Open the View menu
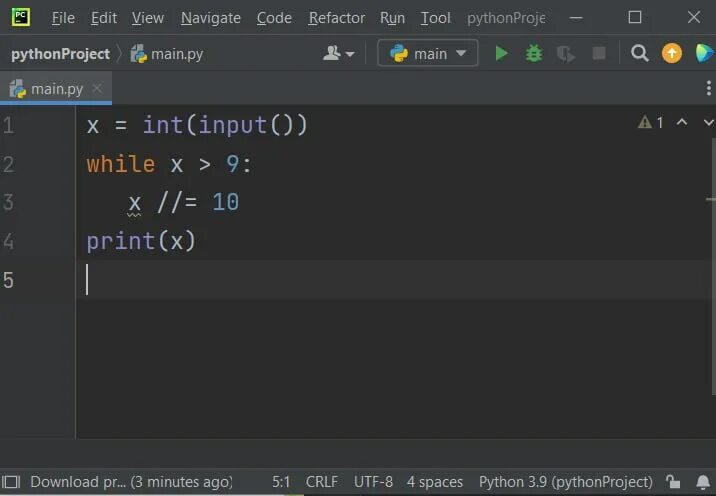This screenshot has width=716, height=496. pos(147,18)
